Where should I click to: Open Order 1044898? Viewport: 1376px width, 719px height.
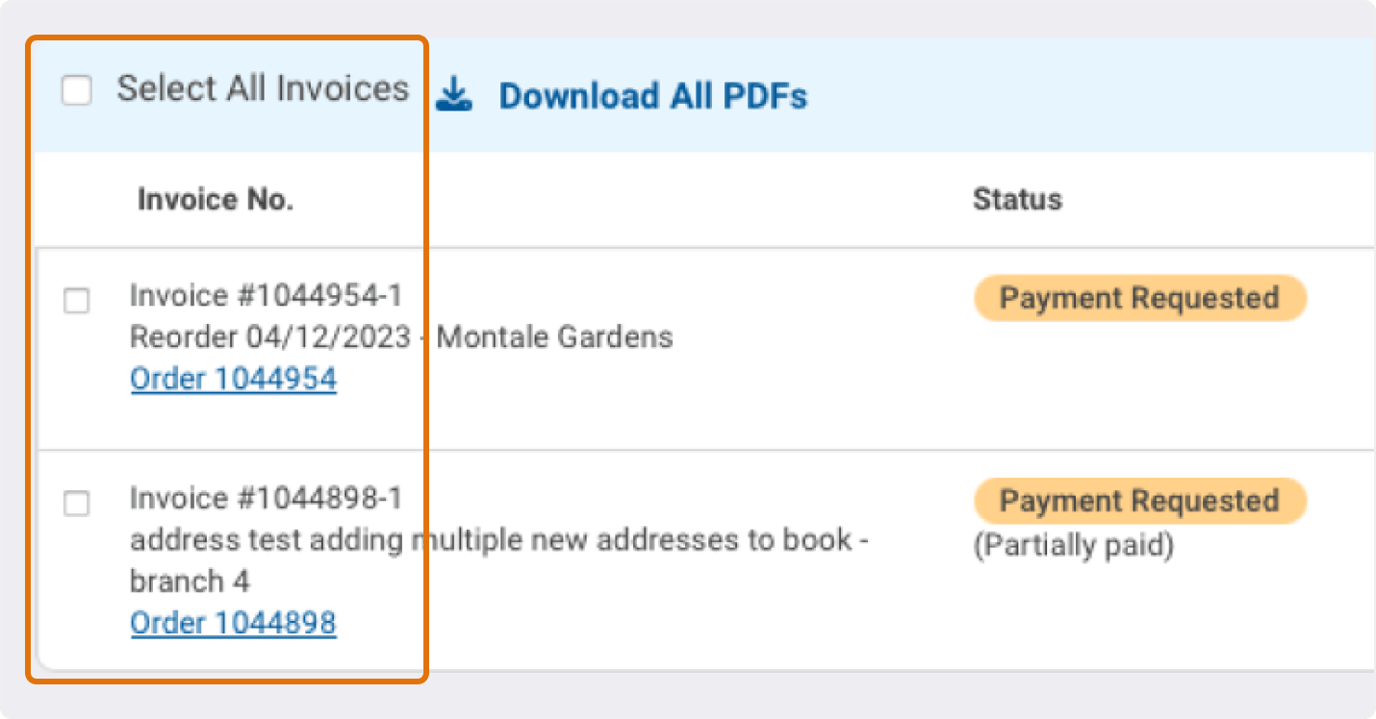pos(233,623)
